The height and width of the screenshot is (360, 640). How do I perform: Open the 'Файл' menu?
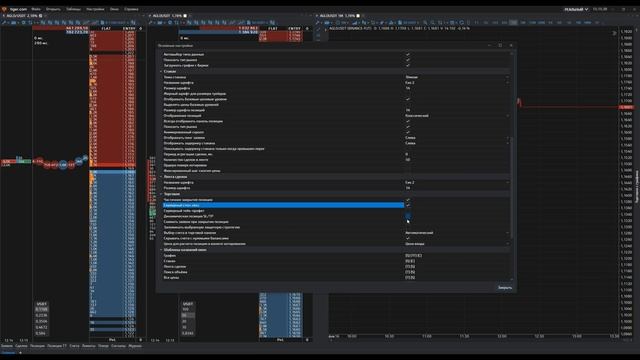(x=36, y=9)
